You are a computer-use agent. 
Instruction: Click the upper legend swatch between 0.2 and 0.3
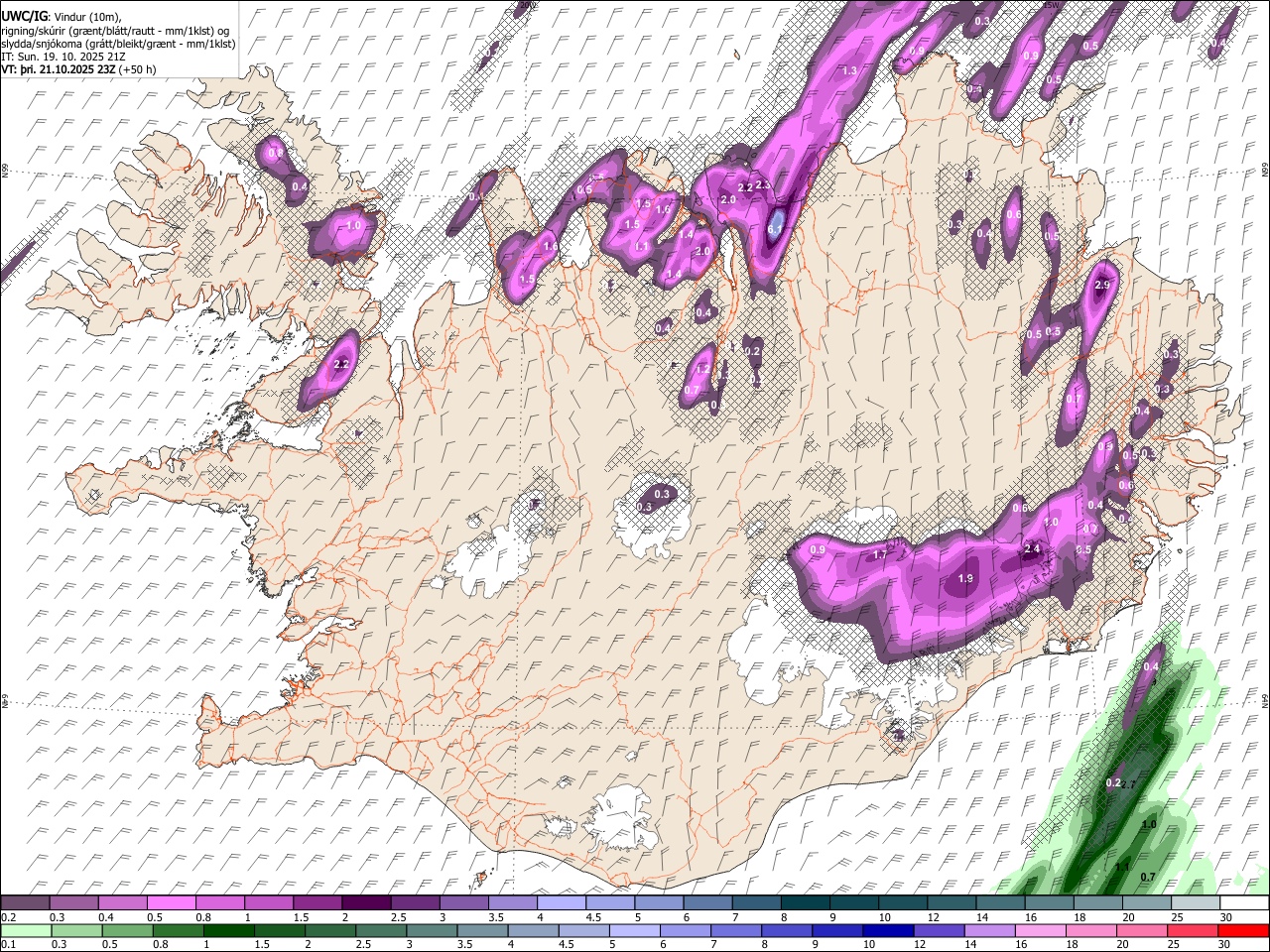pos(25,903)
